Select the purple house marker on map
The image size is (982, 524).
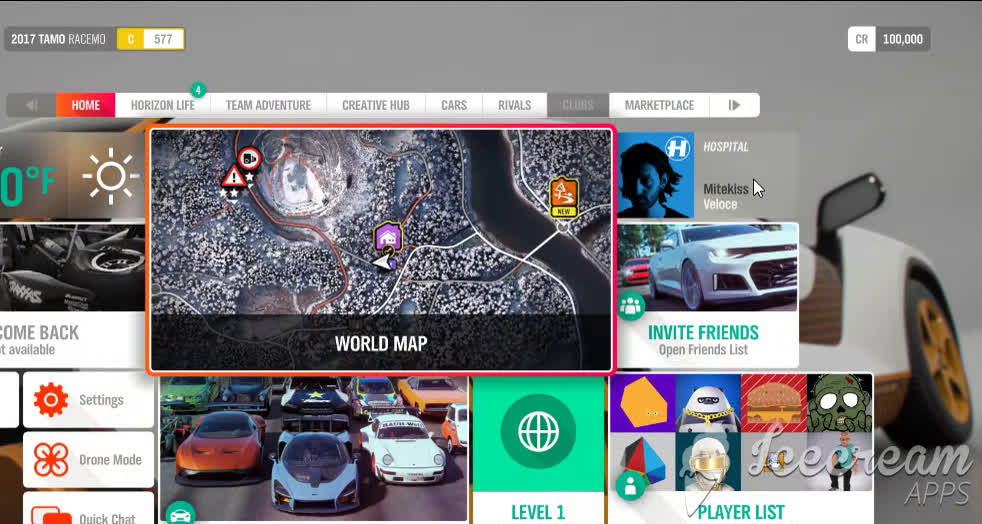[388, 237]
